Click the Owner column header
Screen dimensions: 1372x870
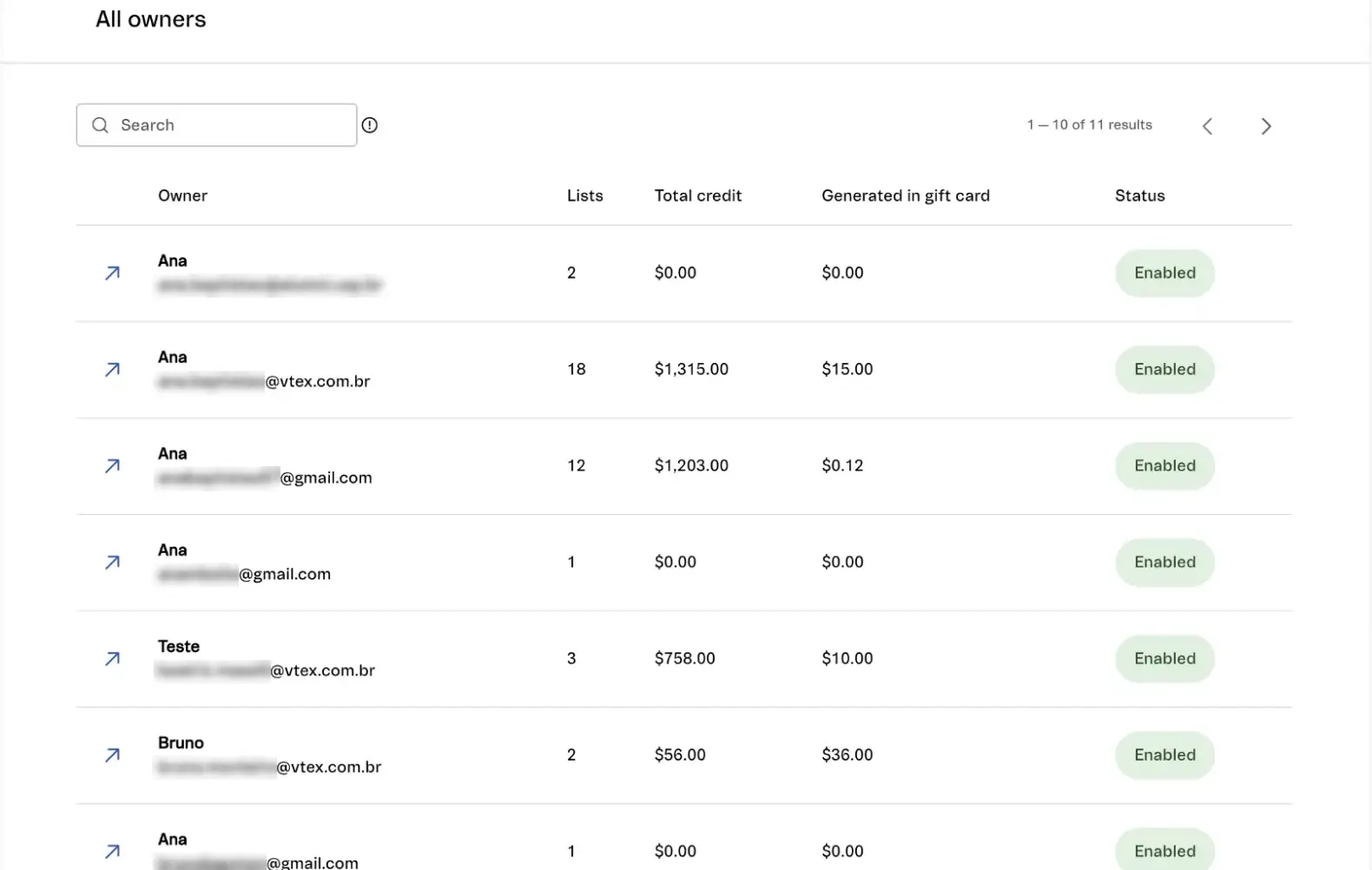pyautogui.click(x=182, y=196)
